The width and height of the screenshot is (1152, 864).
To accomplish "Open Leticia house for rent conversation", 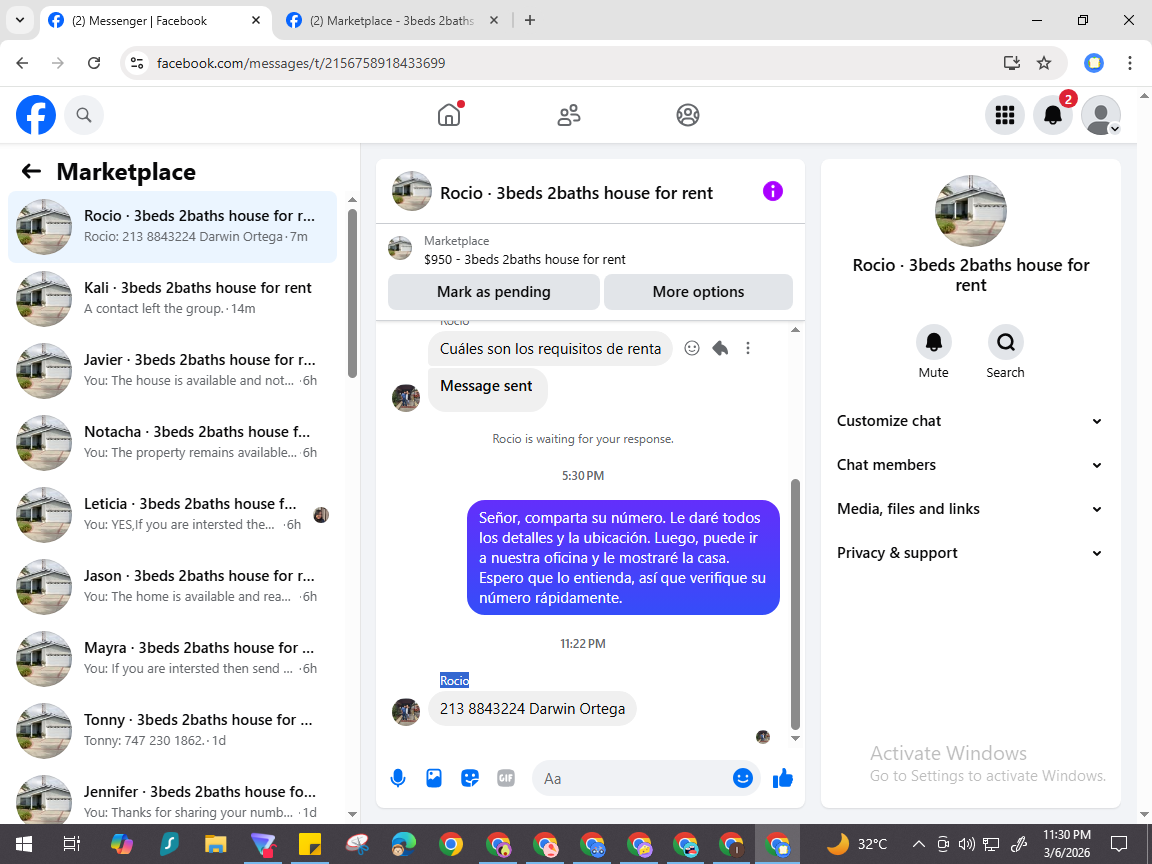I will pyautogui.click(x=173, y=514).
